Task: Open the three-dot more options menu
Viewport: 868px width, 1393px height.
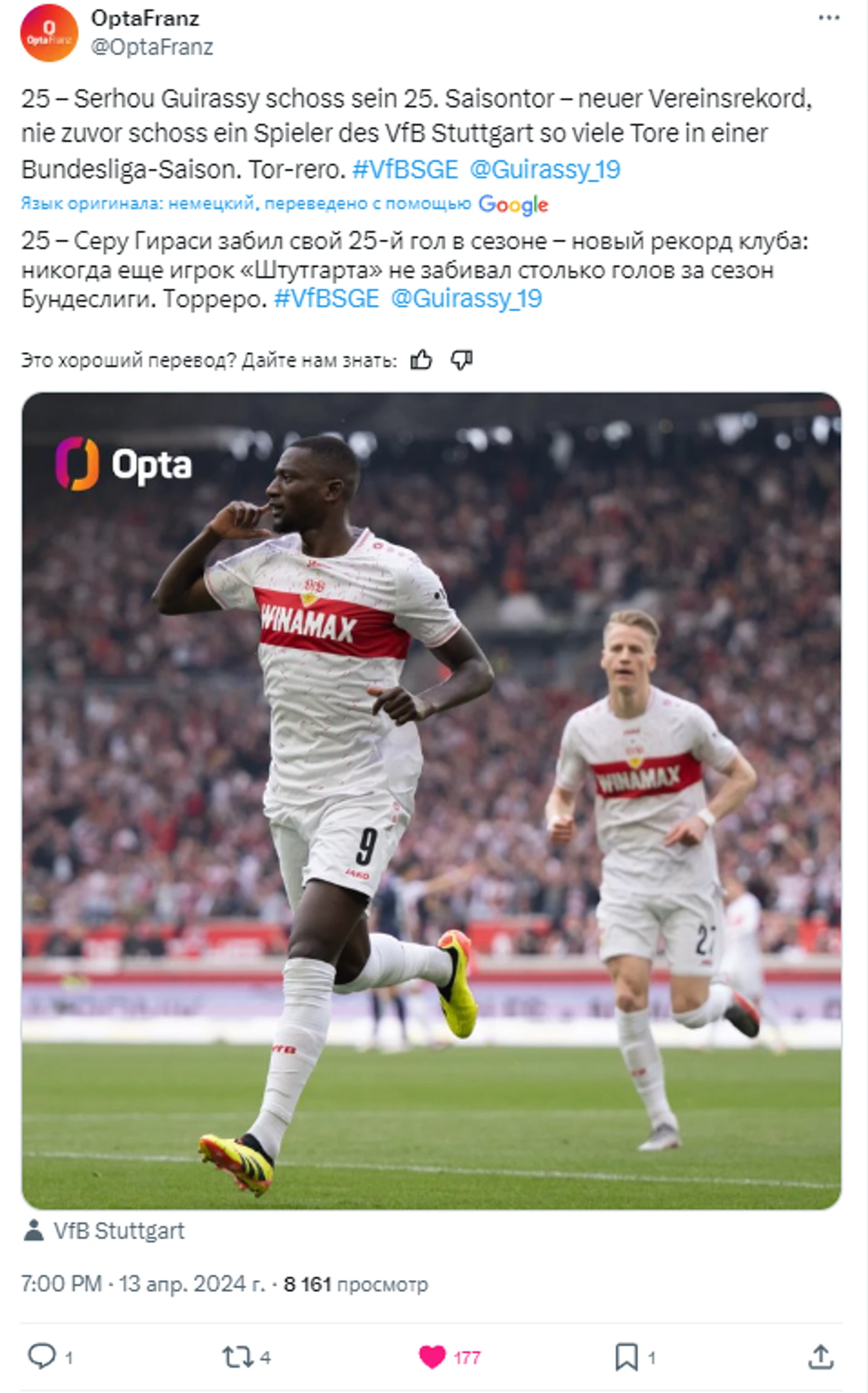Action: (829, 18)
